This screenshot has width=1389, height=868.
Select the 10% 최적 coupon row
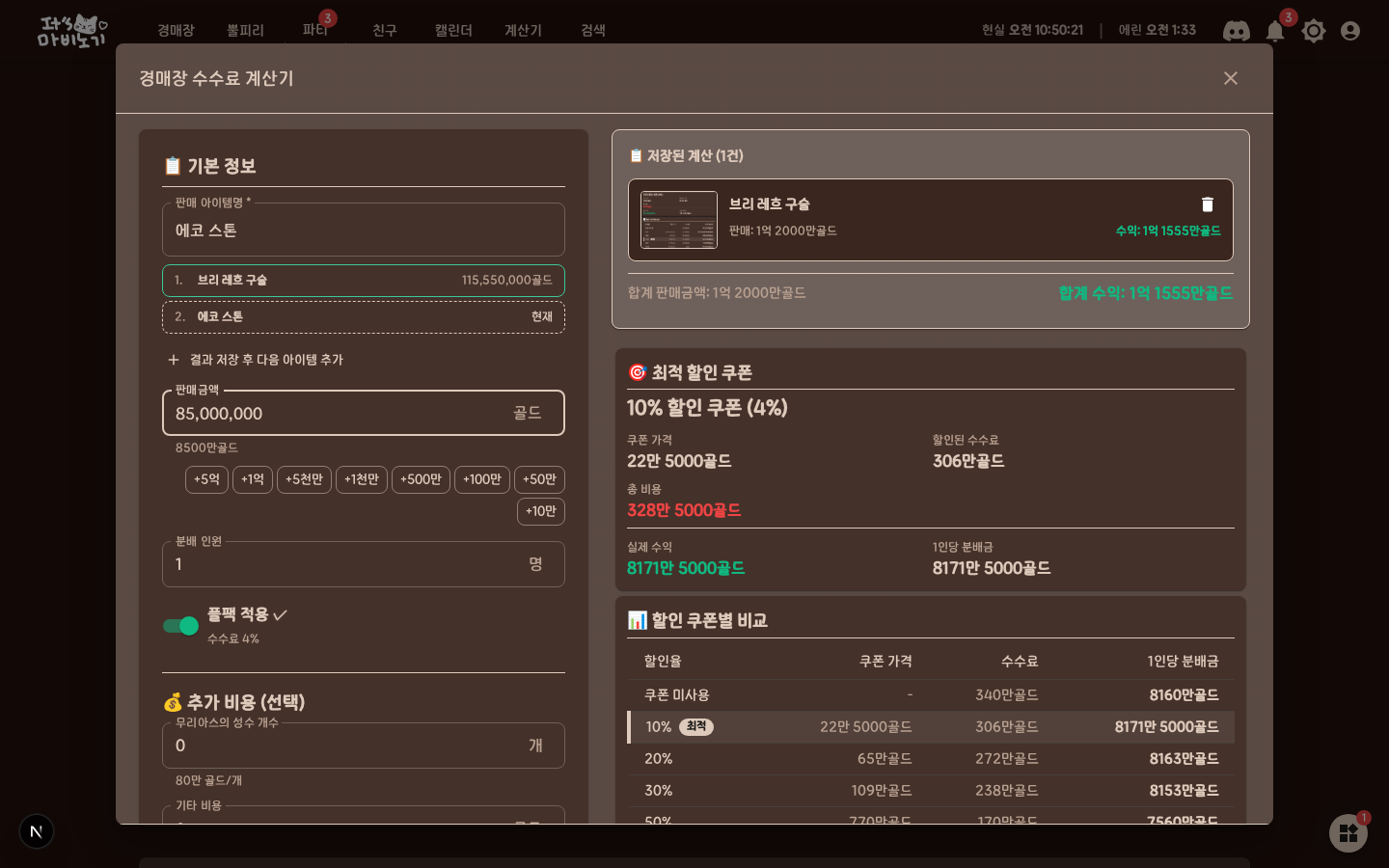(x=931, y=727)
